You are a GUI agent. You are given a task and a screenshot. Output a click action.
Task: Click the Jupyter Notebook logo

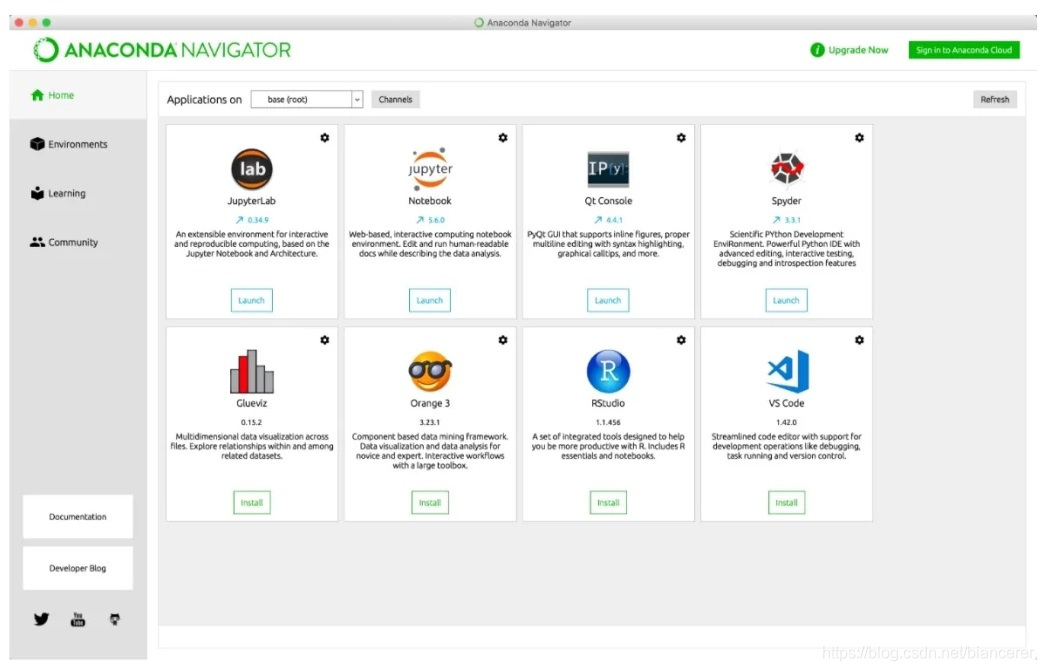point(430,169)
